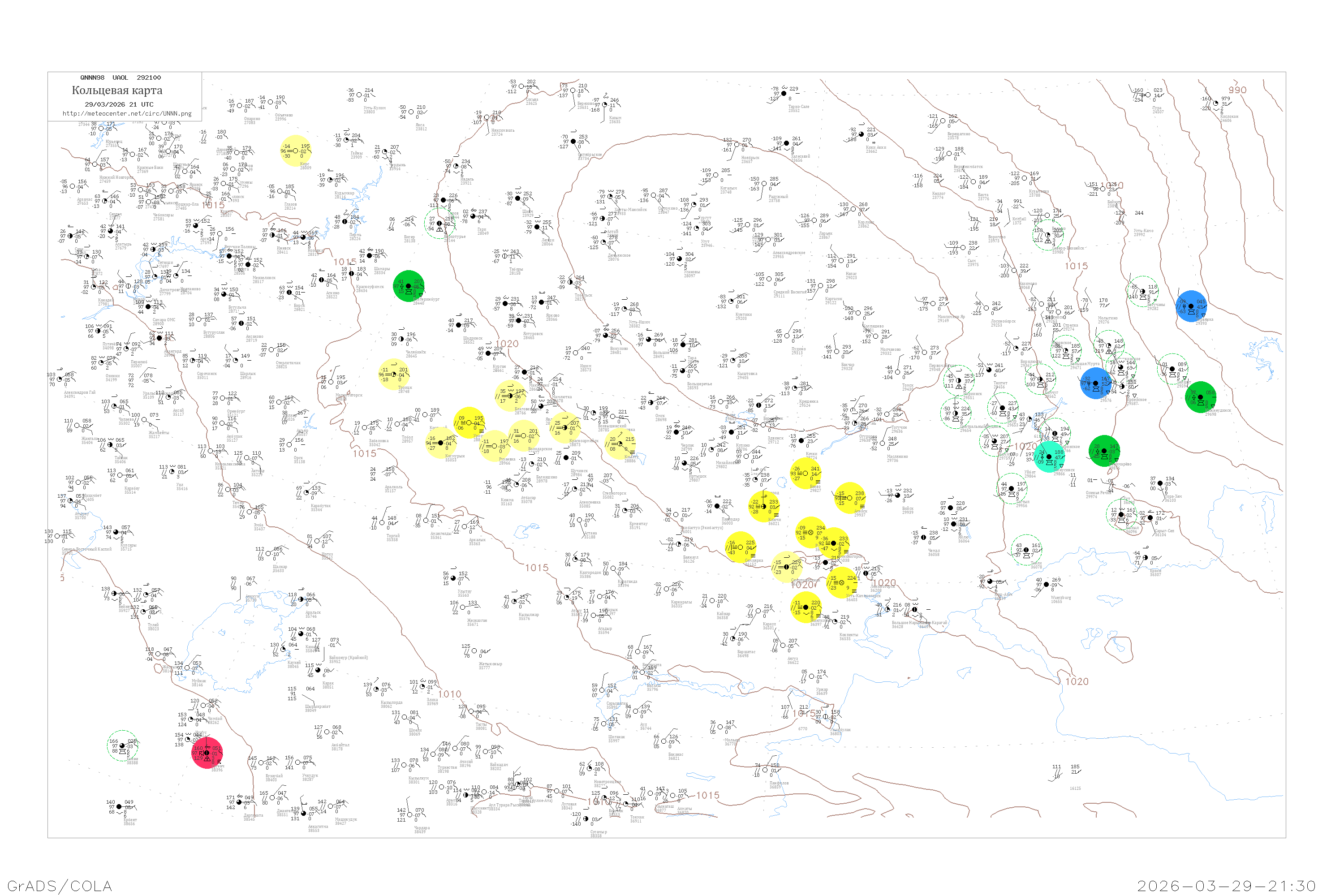
Task: Click the blue Червянка station circle
Action: pyautogui.click(x=1191, y=306)
